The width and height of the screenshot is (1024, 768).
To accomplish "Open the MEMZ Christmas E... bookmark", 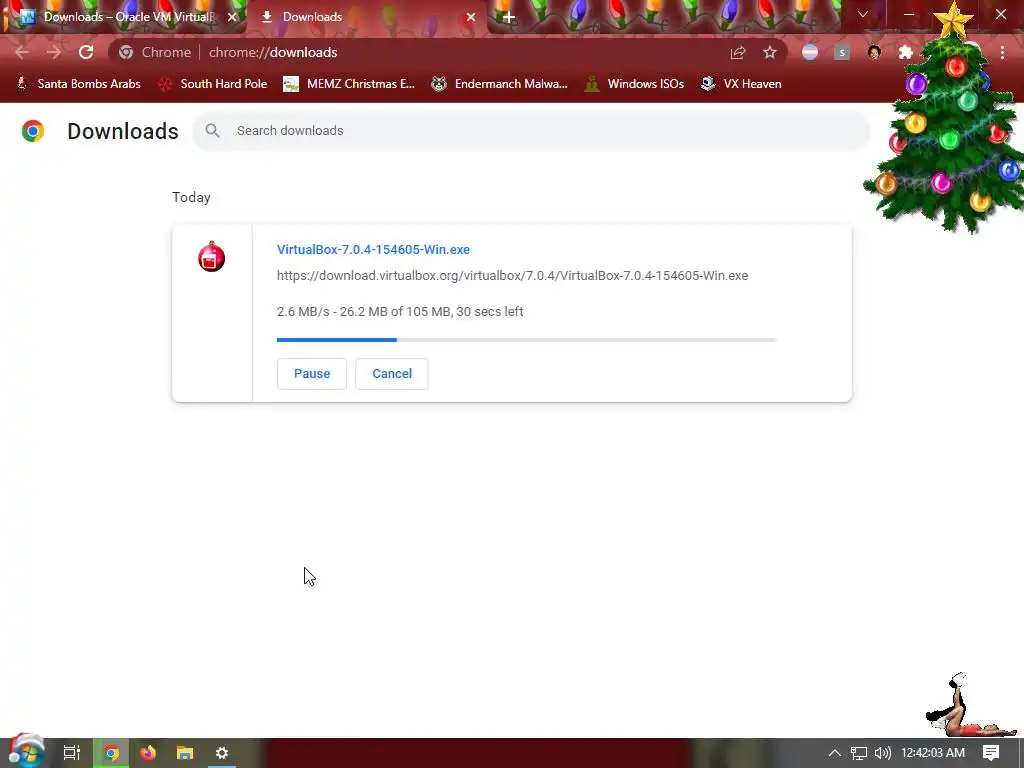I will [x=349, y=84].
